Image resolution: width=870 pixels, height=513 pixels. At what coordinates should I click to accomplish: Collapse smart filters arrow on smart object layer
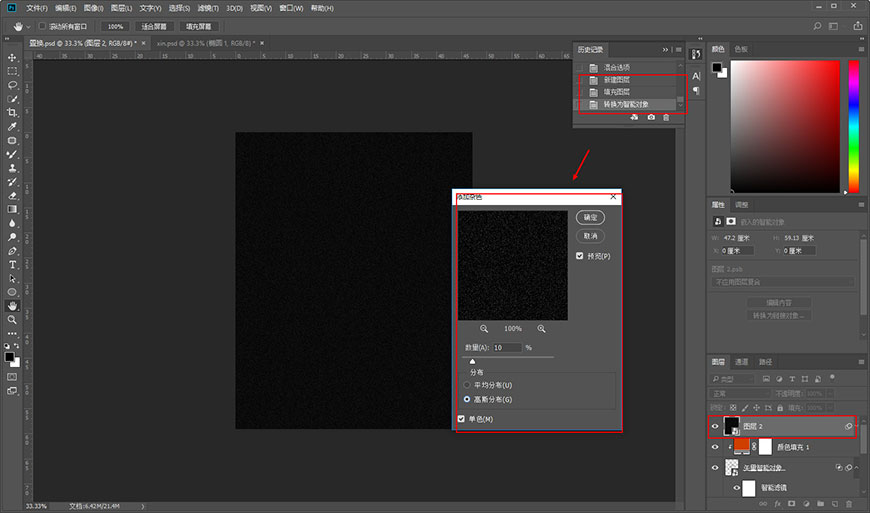click(x=857, y=468)
